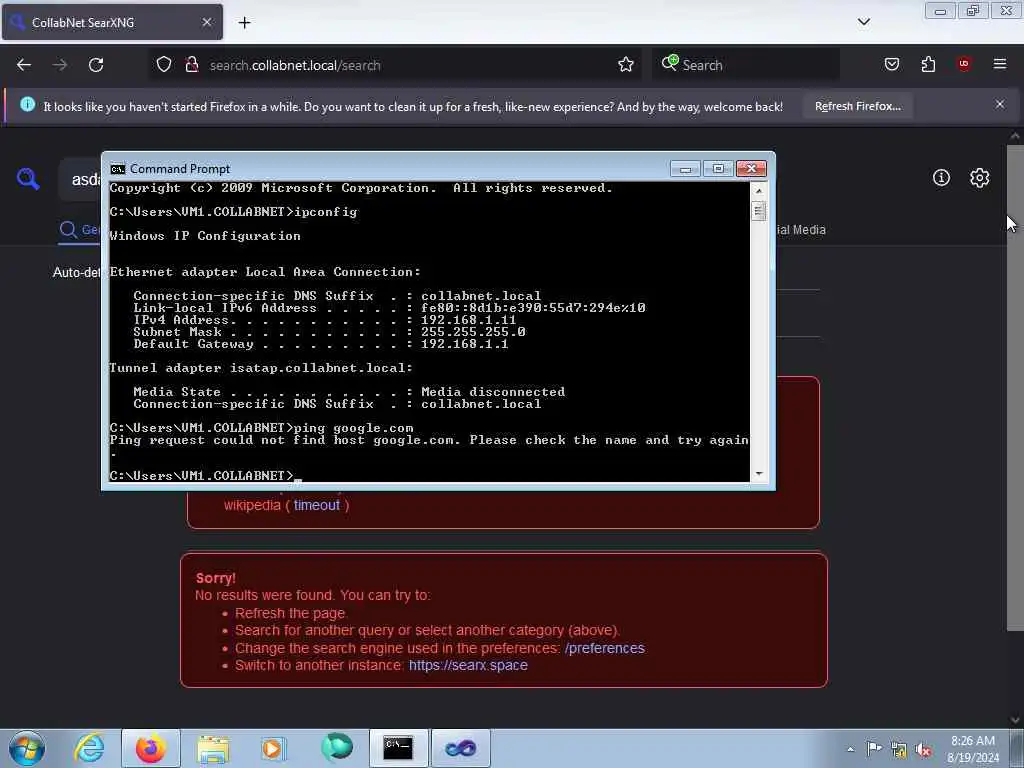Screen dimensions: 1024x768
Task: Click the Auto-detect language selector
Action: [x=77, y=272]
